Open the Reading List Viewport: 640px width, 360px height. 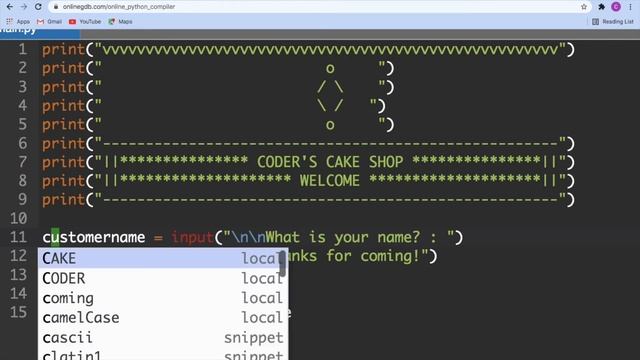pos(613,22)
